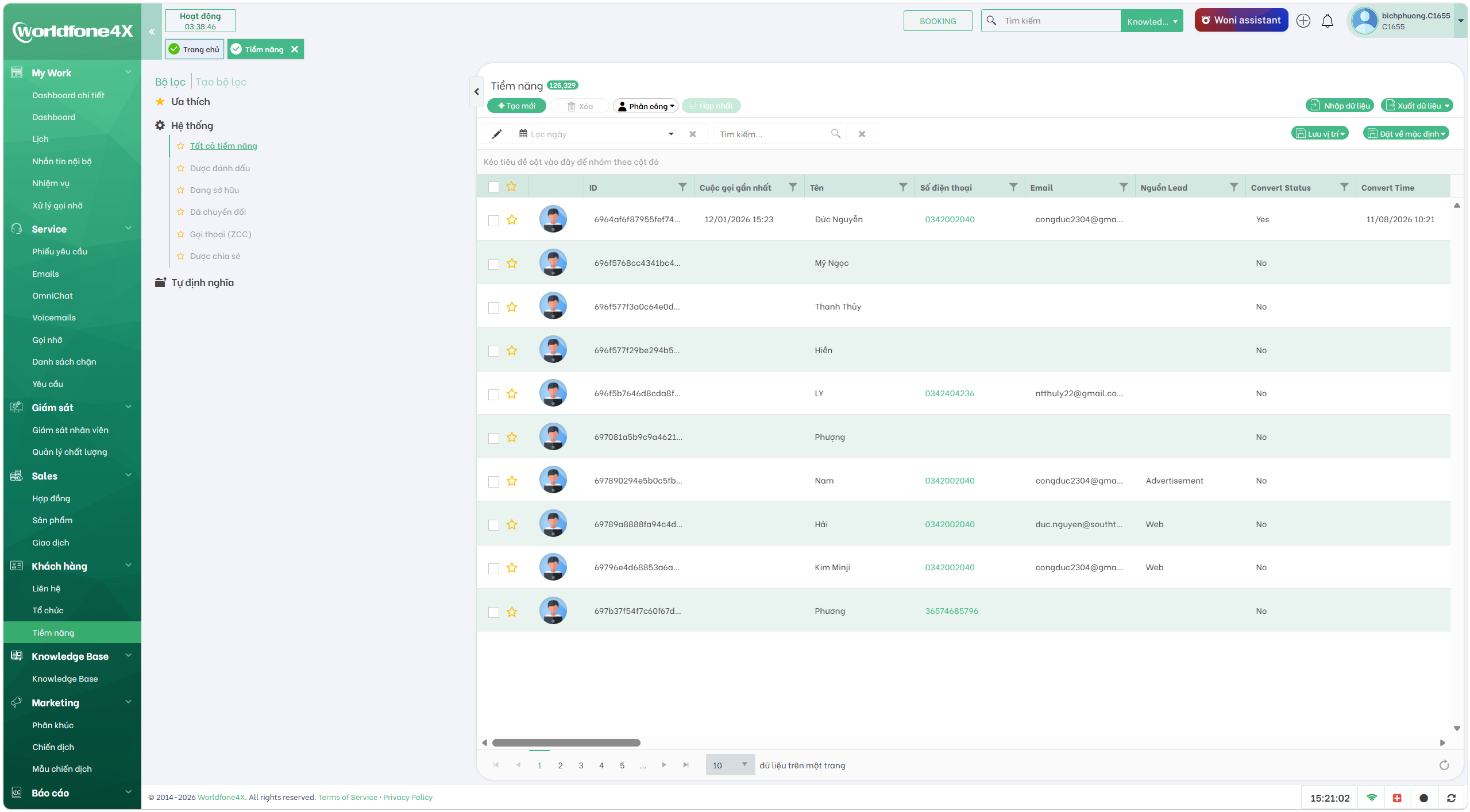Open the Tên column filter funnel
Viewport: 1470px width, 812px height.
pos(903,187)
